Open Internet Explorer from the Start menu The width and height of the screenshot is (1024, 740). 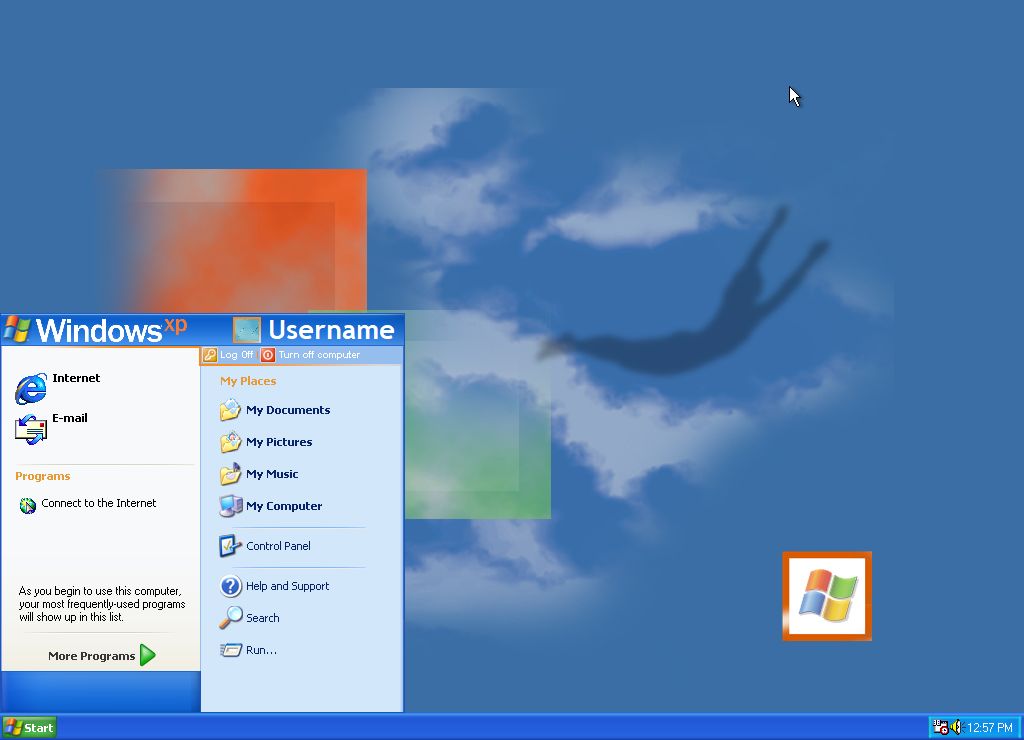coord(32,388)
